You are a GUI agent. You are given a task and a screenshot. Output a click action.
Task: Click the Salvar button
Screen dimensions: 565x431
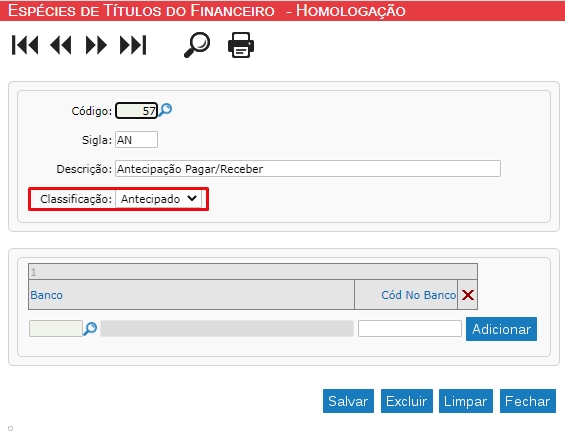click(348, 401)
